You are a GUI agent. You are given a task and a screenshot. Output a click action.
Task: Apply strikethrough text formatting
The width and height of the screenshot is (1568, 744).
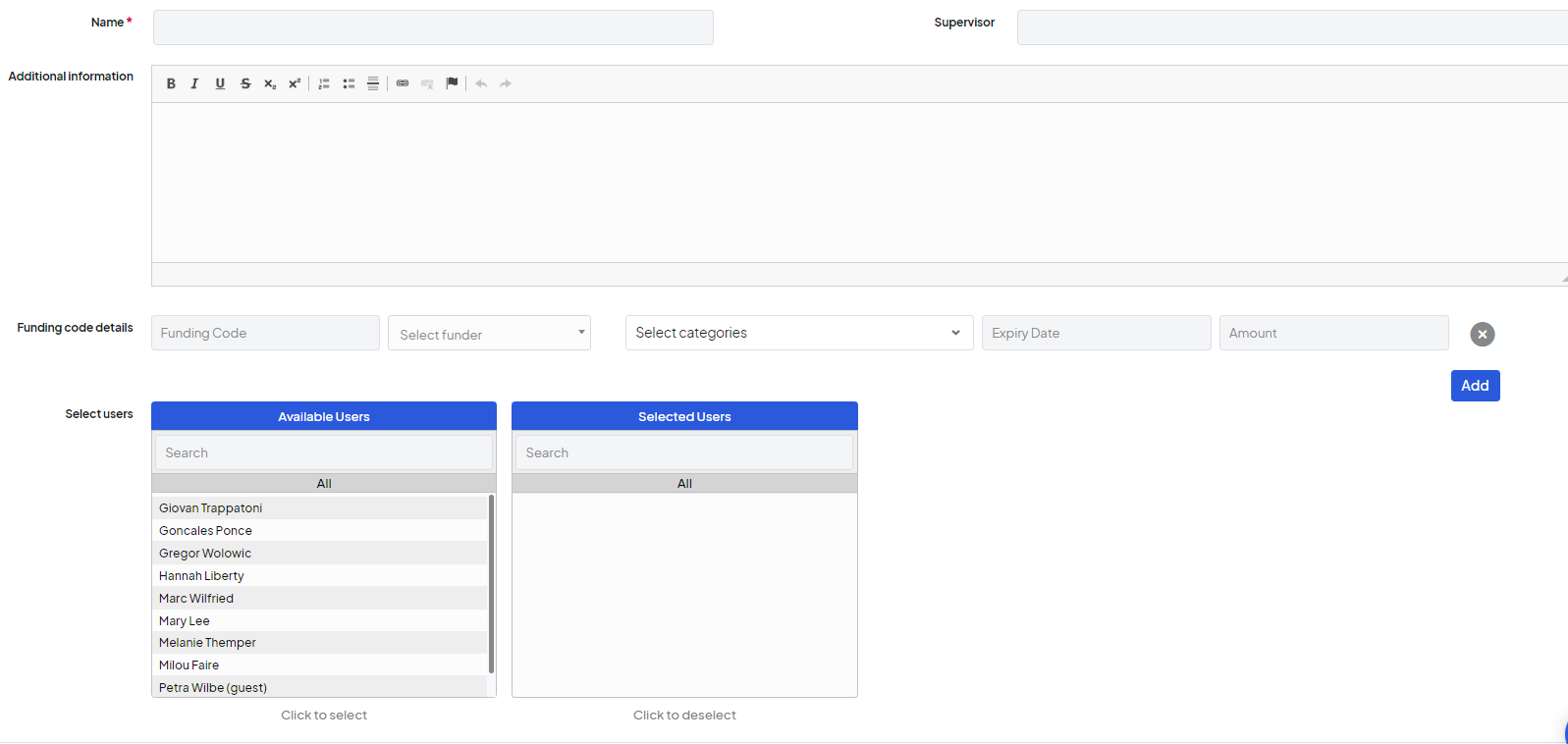coord(245,84)
